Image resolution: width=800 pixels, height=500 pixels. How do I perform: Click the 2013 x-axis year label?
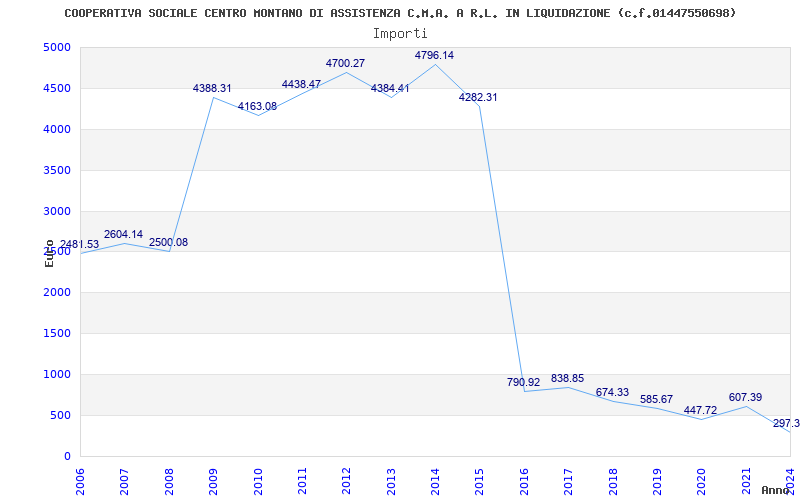pos(391,481)
